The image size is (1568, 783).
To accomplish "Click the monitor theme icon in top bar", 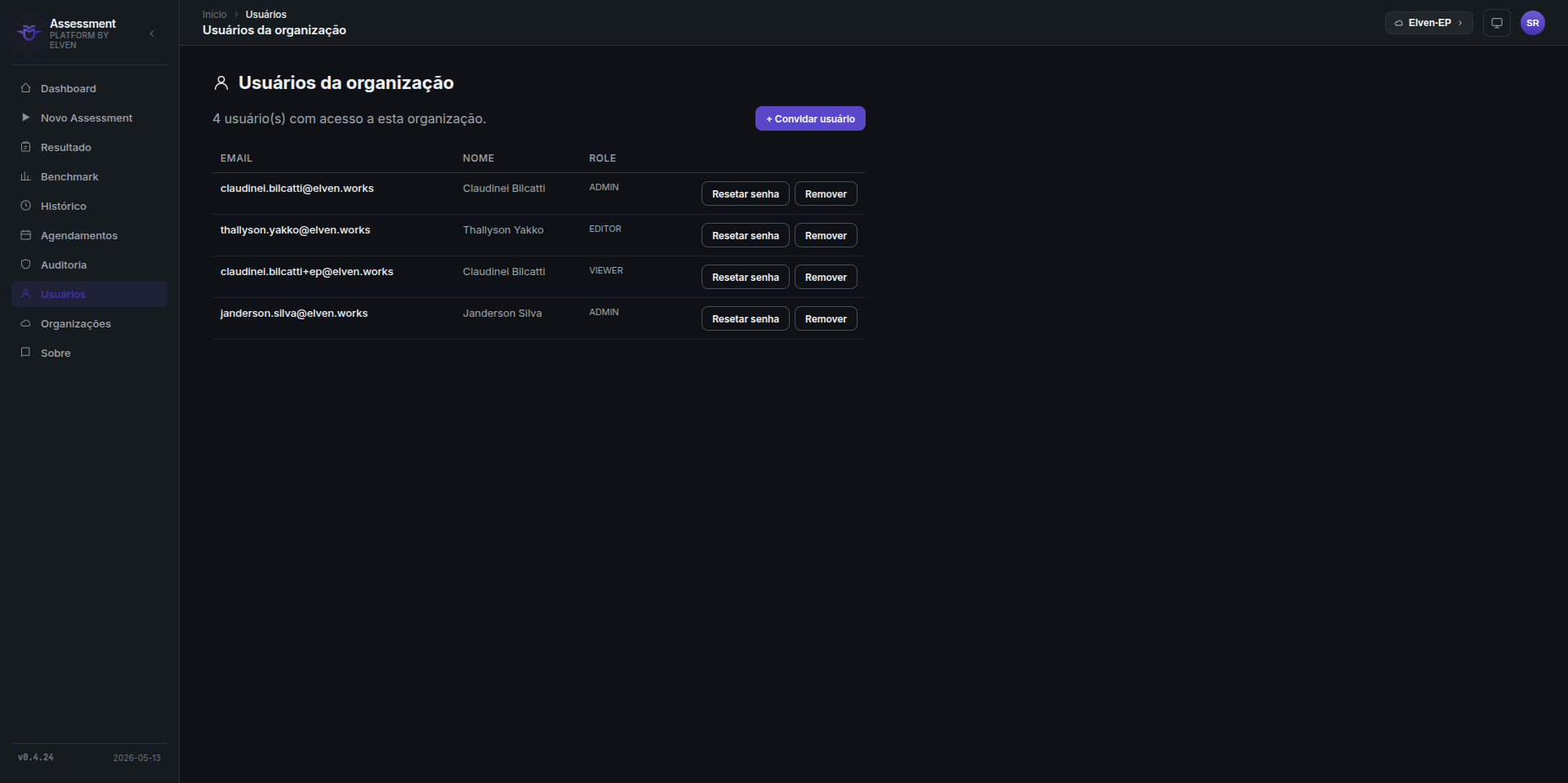I will click(x=1497, y=23).
